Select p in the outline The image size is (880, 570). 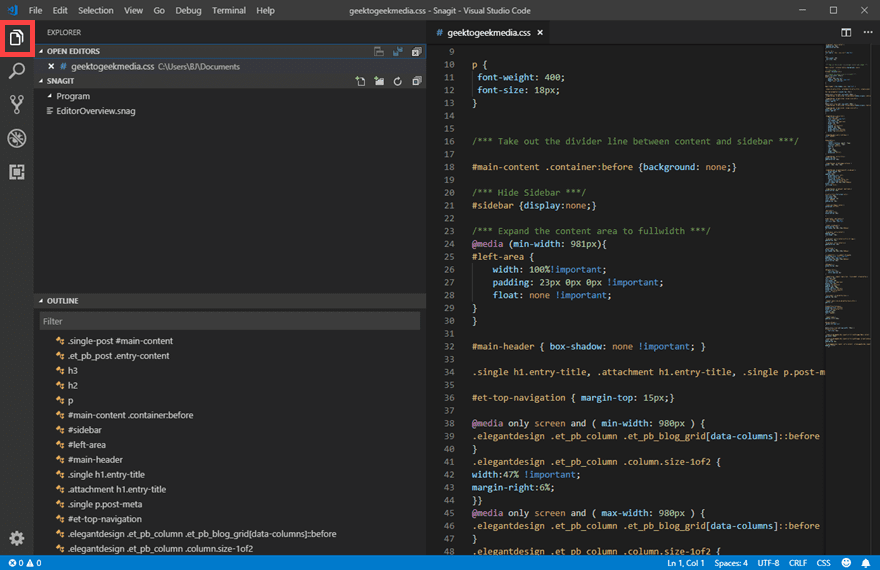(x=230, y=401)
